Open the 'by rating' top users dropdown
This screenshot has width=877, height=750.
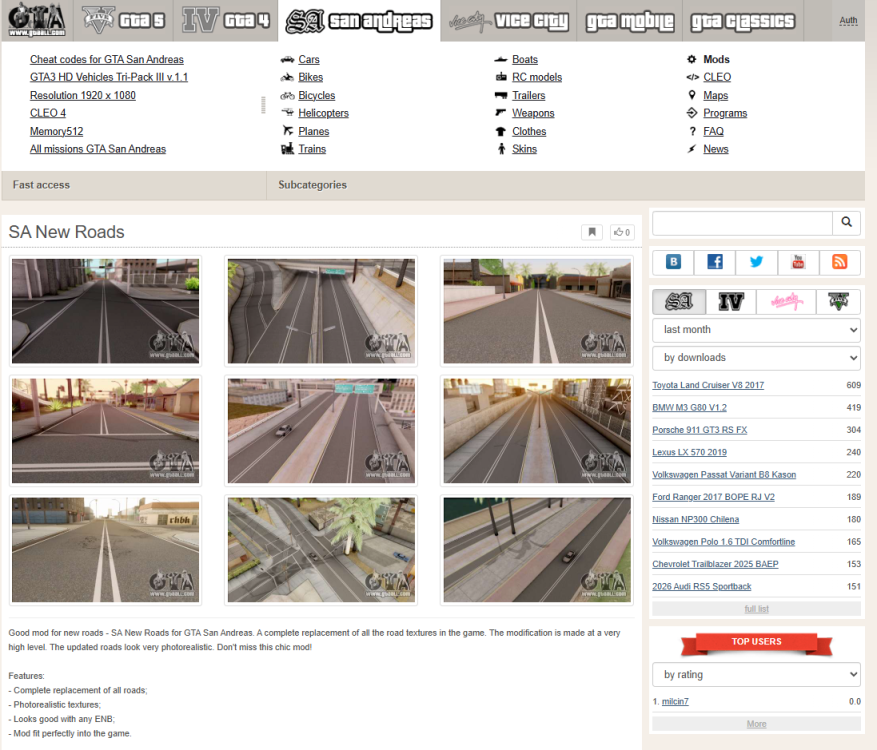click(756, 674)
